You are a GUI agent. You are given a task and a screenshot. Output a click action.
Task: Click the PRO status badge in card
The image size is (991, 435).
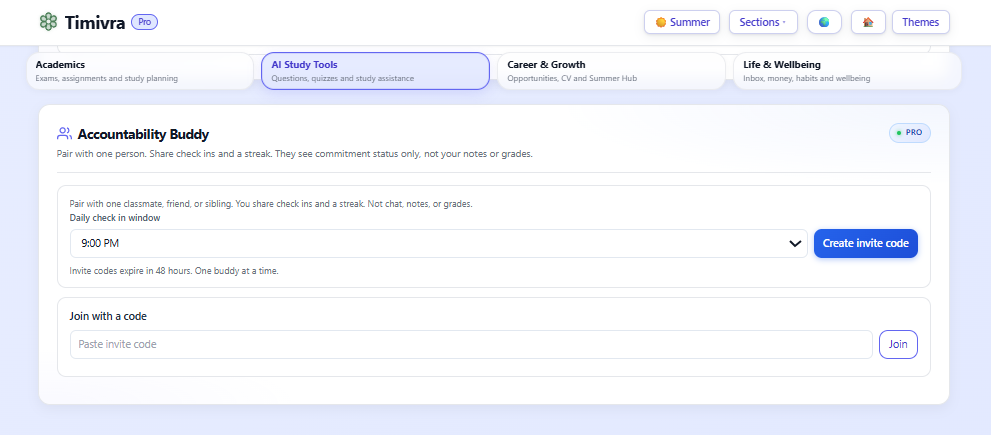tap(910, 133)
